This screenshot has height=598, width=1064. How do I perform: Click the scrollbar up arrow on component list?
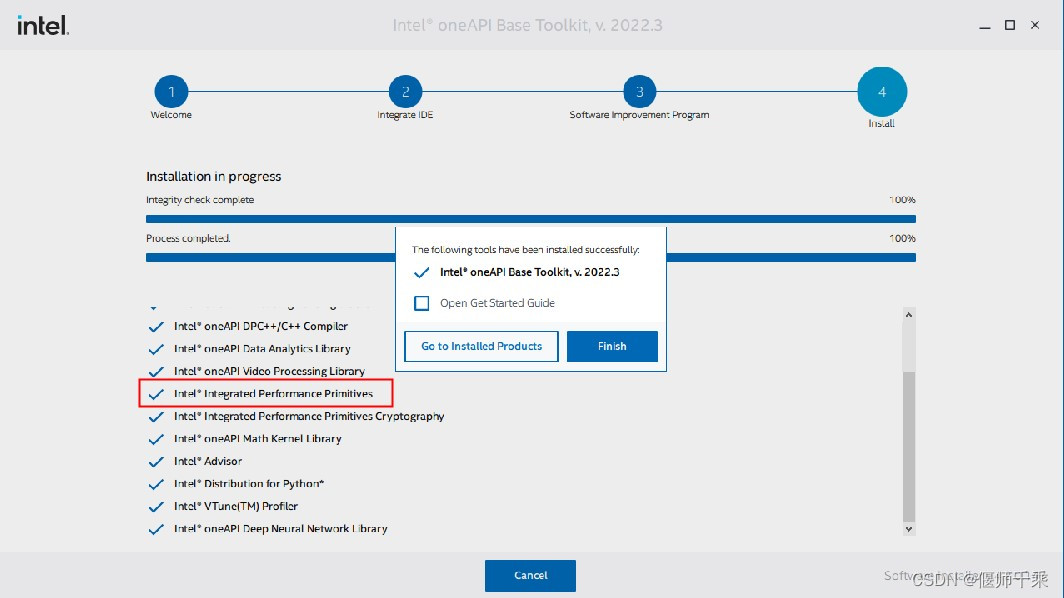coord(908,313)
